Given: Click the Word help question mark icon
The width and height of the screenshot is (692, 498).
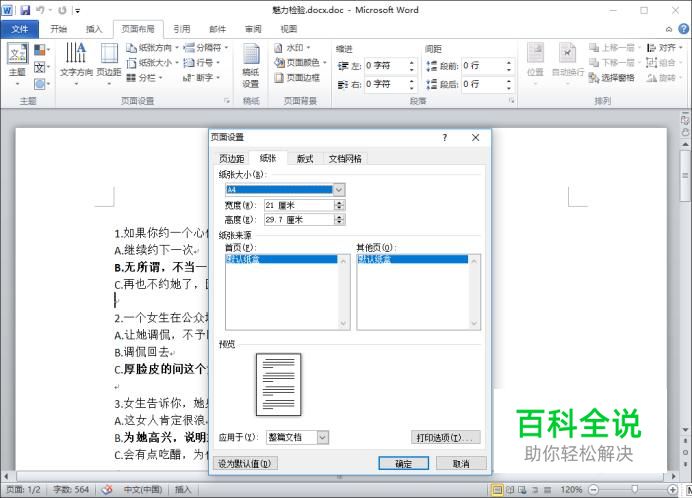Looking at the screenshot, I should [x=683, y=29].
